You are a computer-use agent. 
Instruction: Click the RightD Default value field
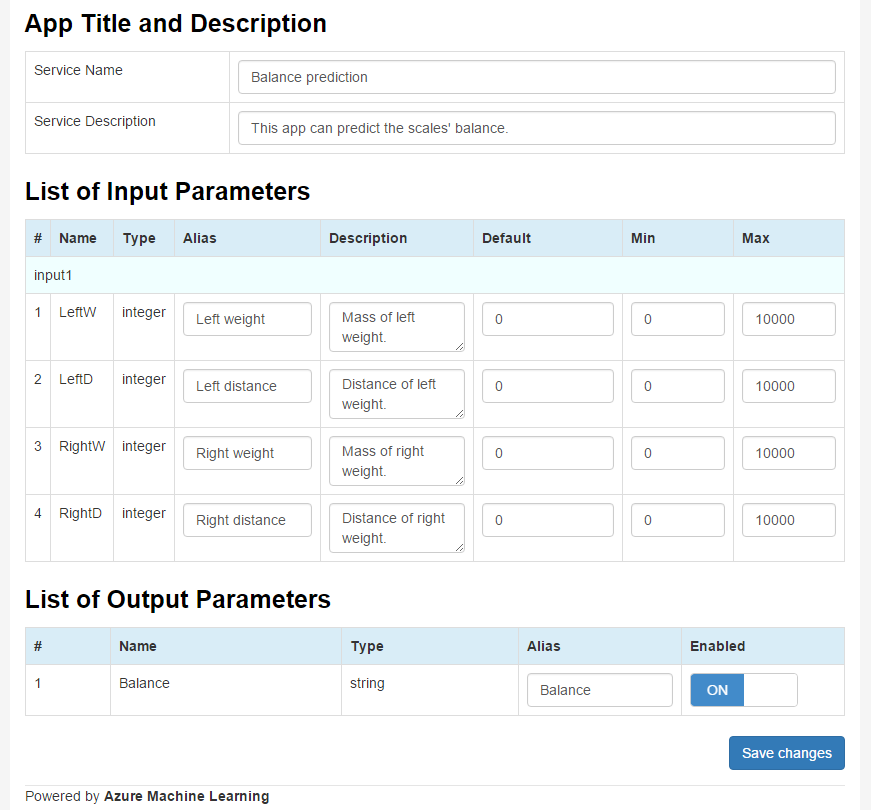coord(548,520)
